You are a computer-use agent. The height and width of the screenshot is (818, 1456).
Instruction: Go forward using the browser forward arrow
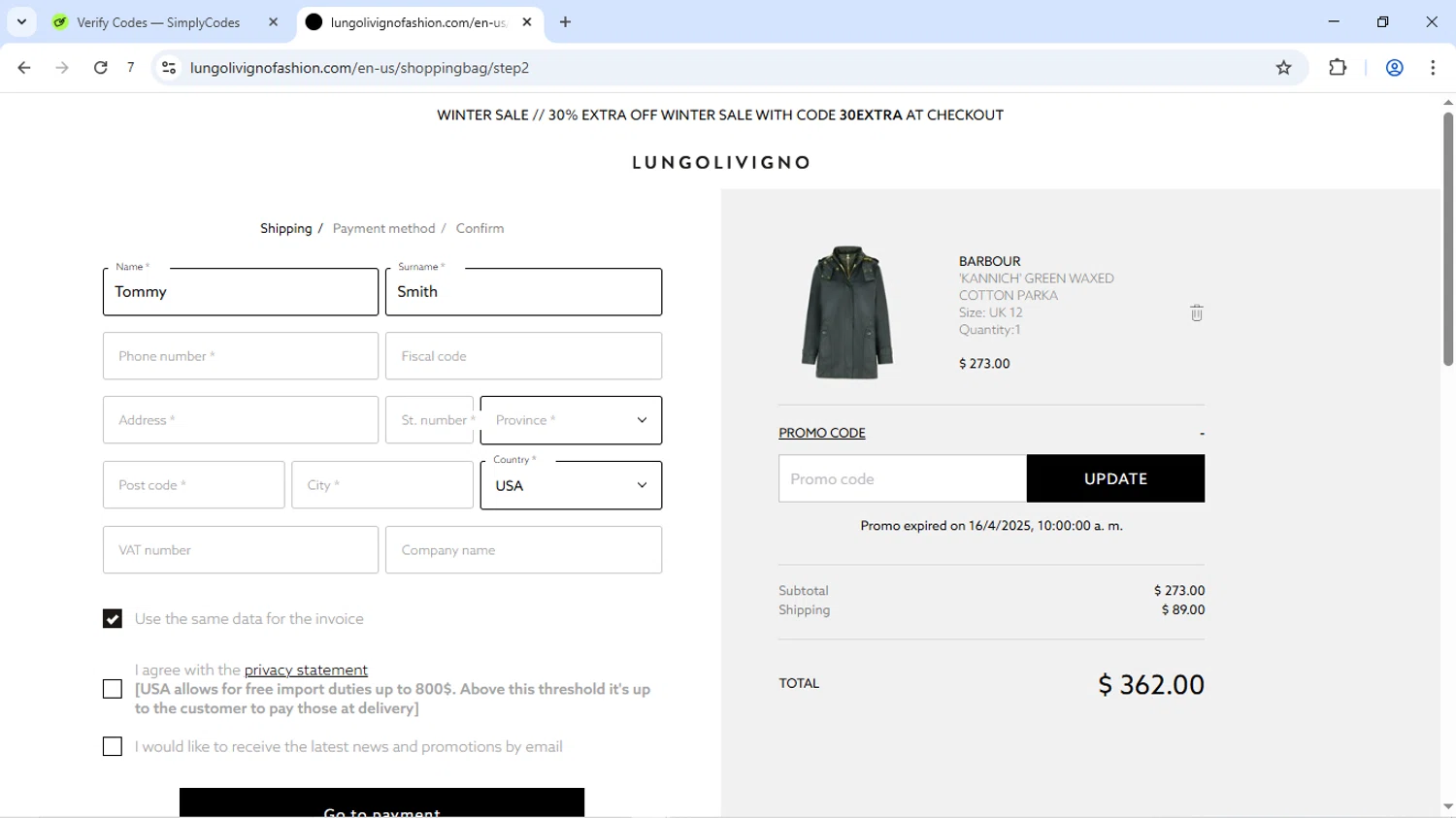pos(62,68)
